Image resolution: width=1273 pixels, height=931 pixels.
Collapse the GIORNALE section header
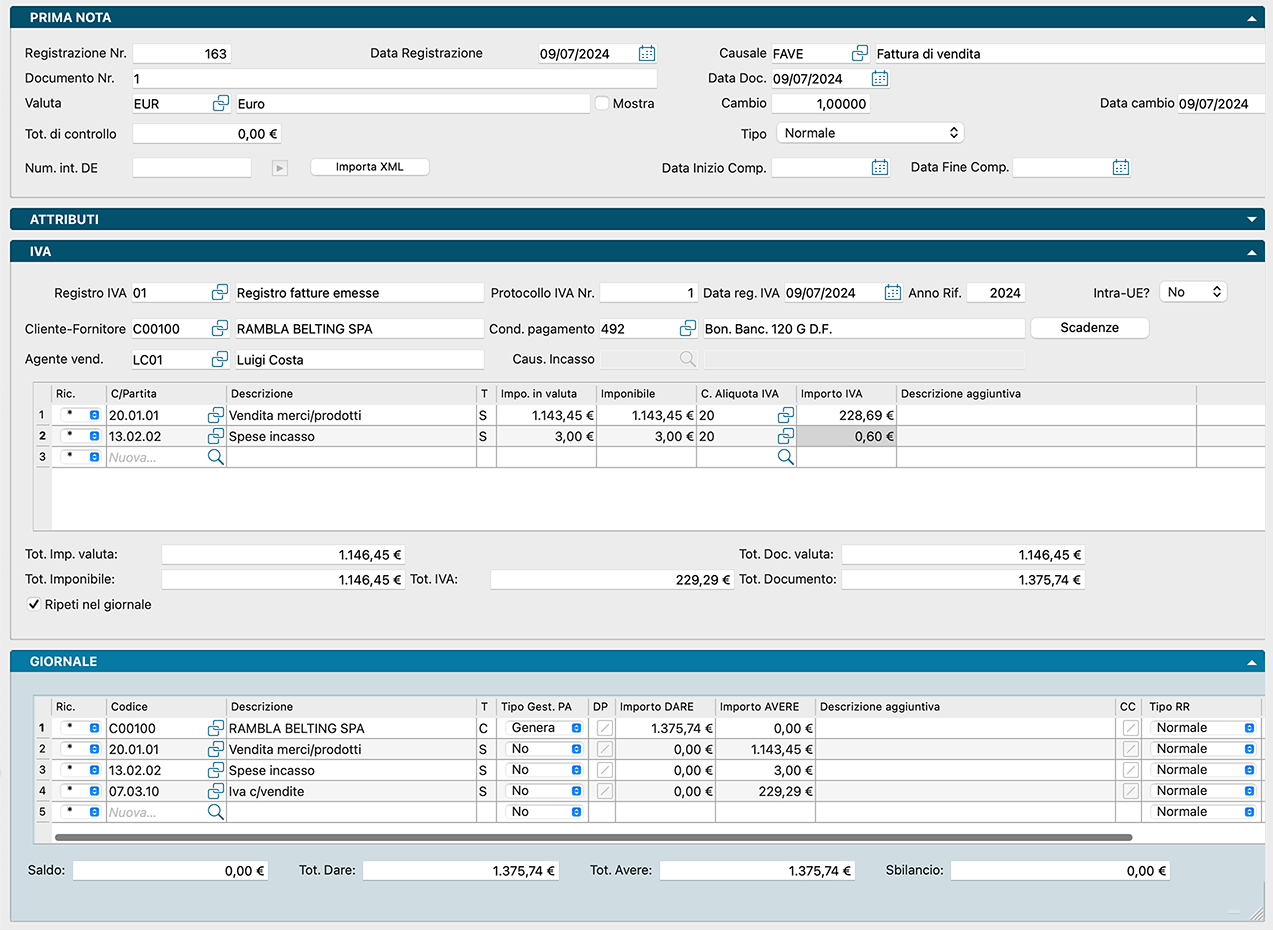point(1250,662)
